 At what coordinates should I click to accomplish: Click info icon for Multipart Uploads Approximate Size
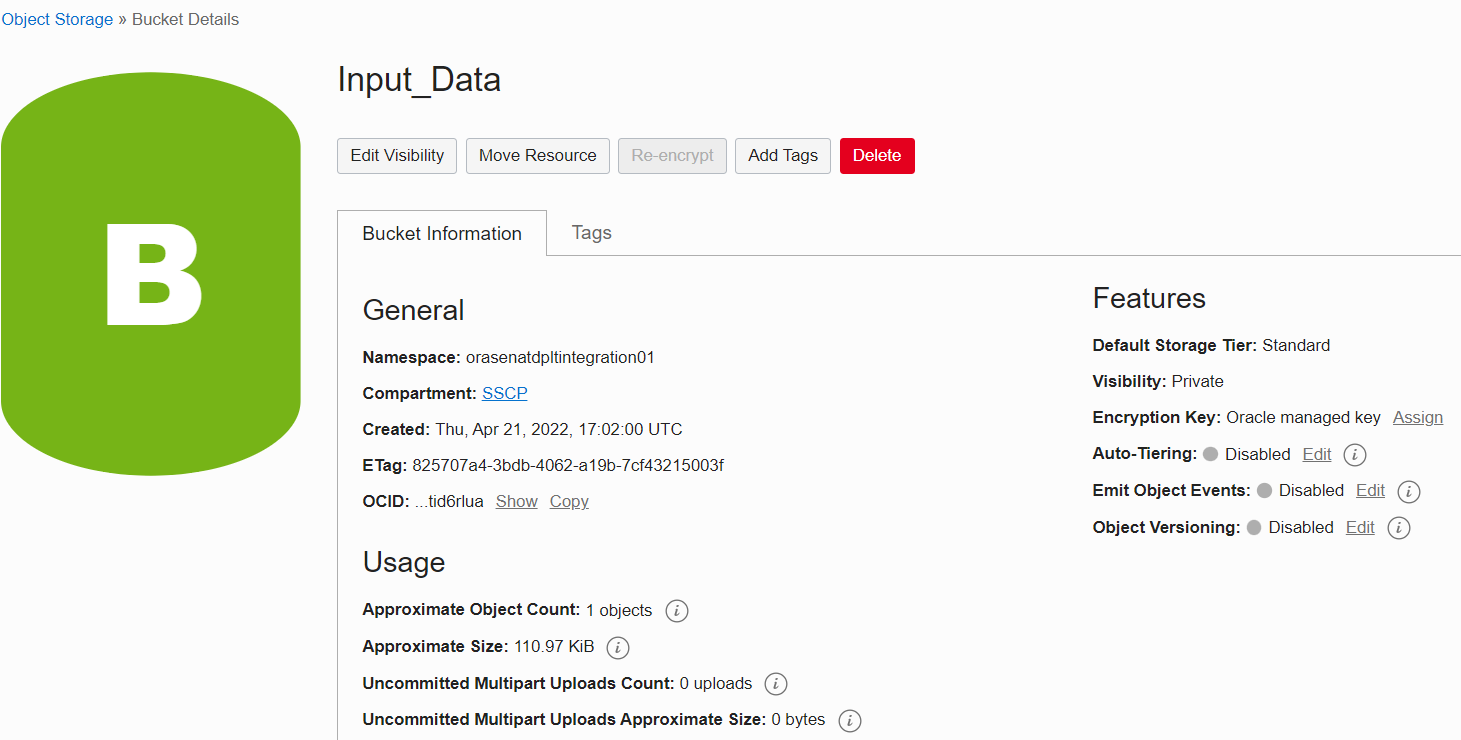850,720
